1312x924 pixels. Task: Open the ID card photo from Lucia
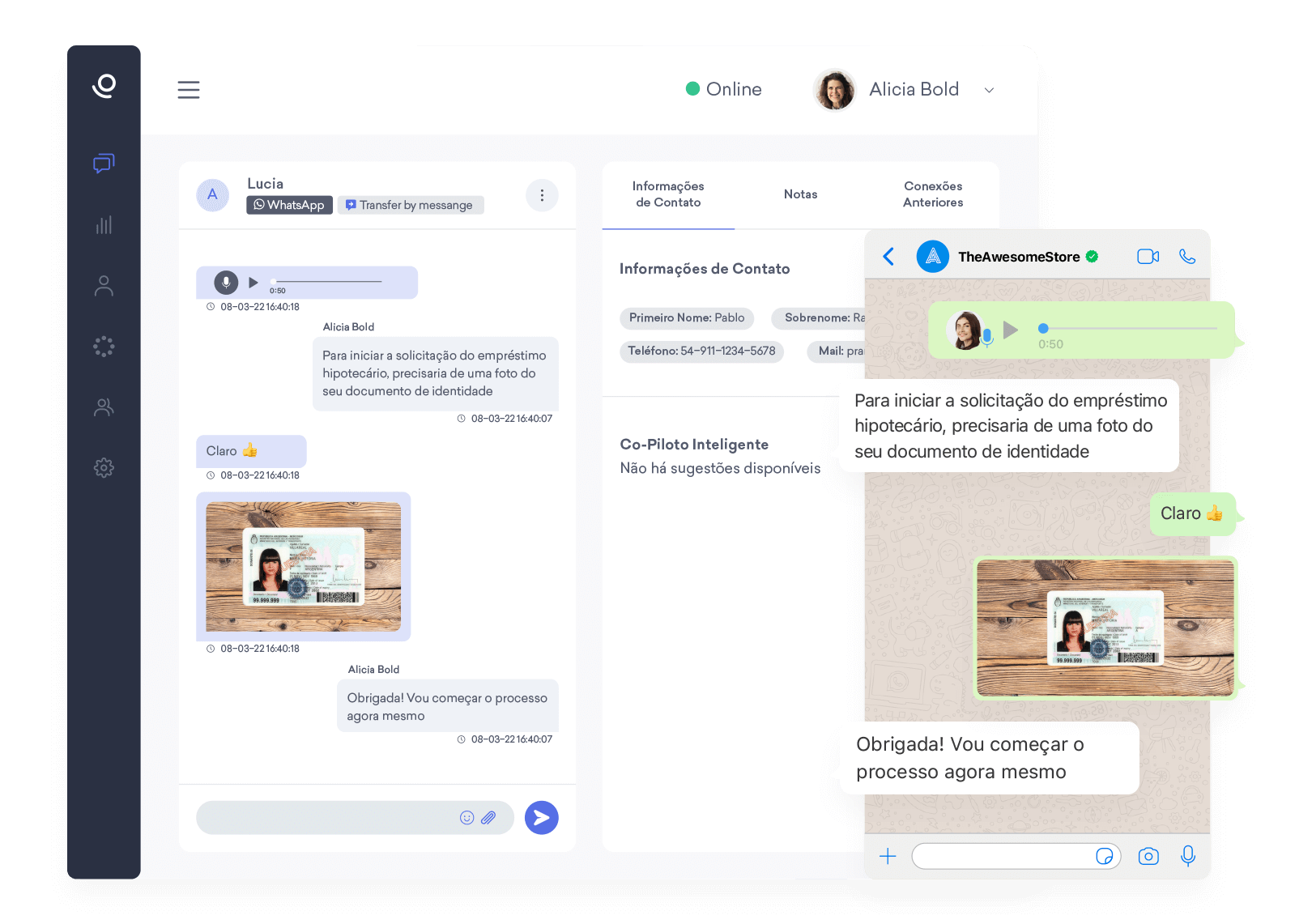point(303,567)
